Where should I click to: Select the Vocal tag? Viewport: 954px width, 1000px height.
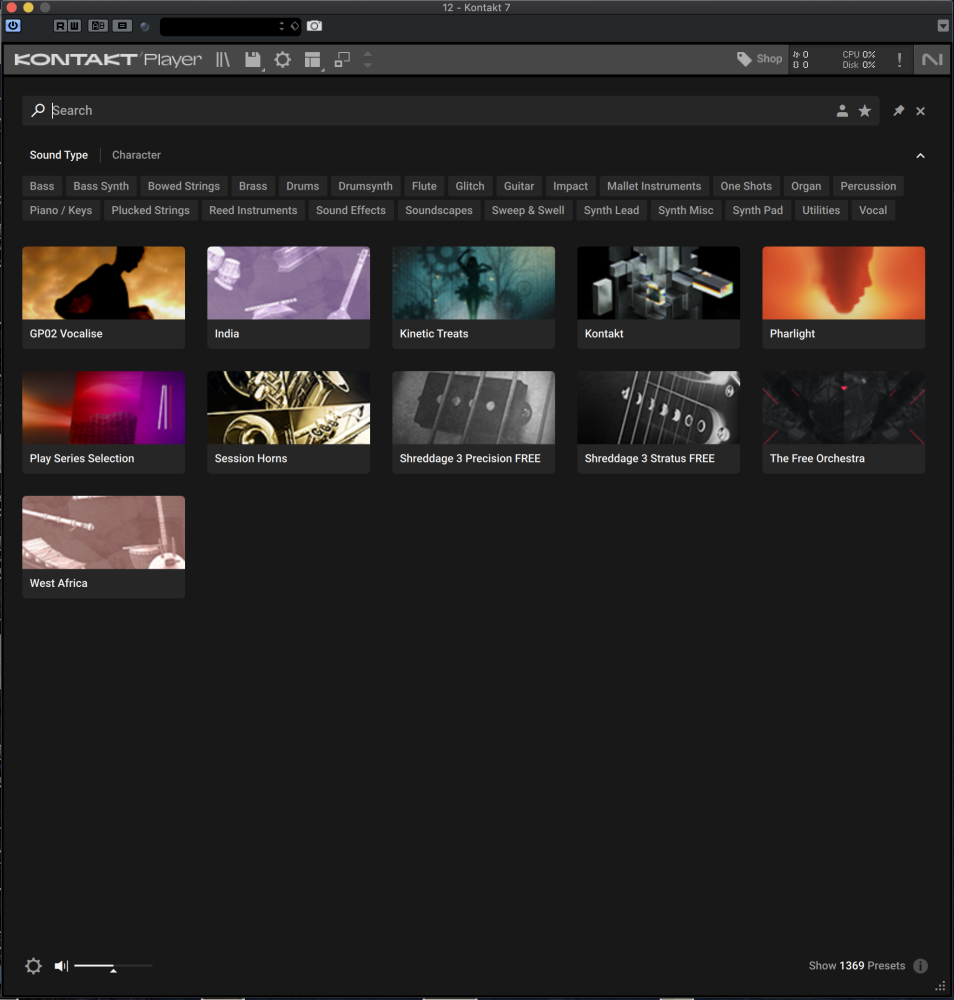[873, 210]
